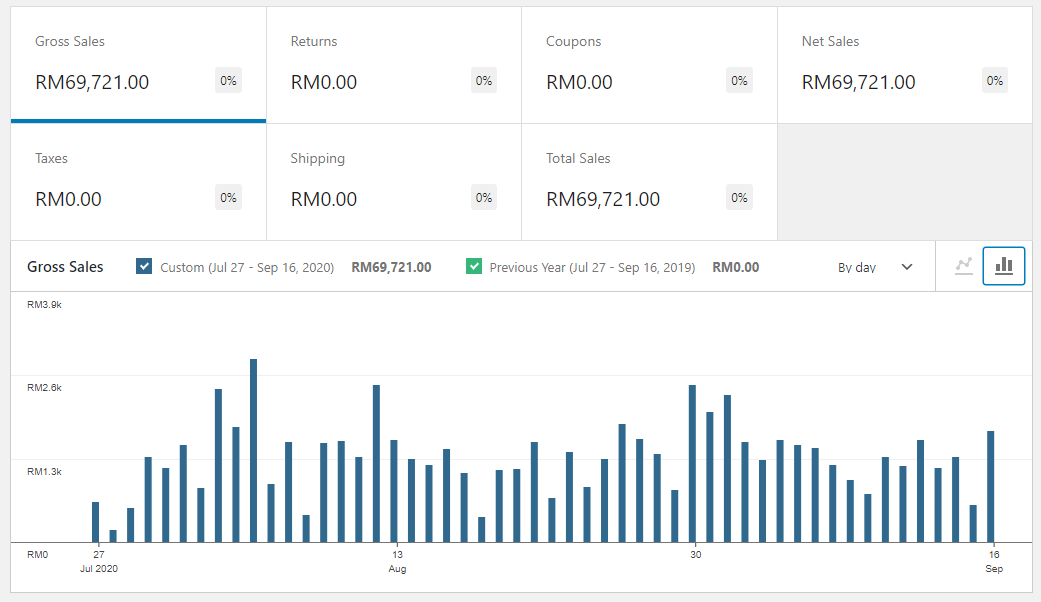Viewport: 1041px width, 602px height.
Task: Switch to line chart view icon
Action: [963, 266]
